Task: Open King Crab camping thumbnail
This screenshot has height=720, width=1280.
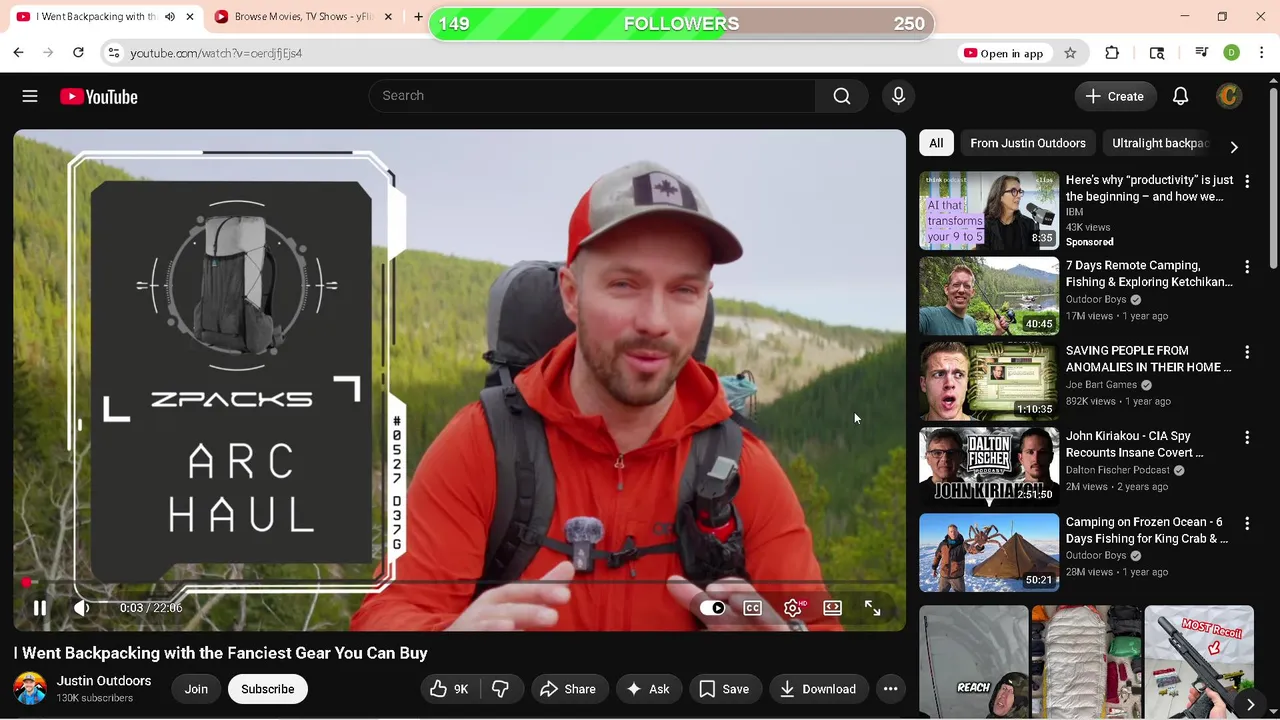Action: click(989, 552)
